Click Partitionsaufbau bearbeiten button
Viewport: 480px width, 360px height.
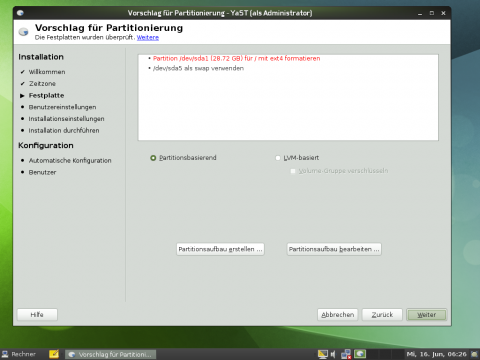coord(334,249)
